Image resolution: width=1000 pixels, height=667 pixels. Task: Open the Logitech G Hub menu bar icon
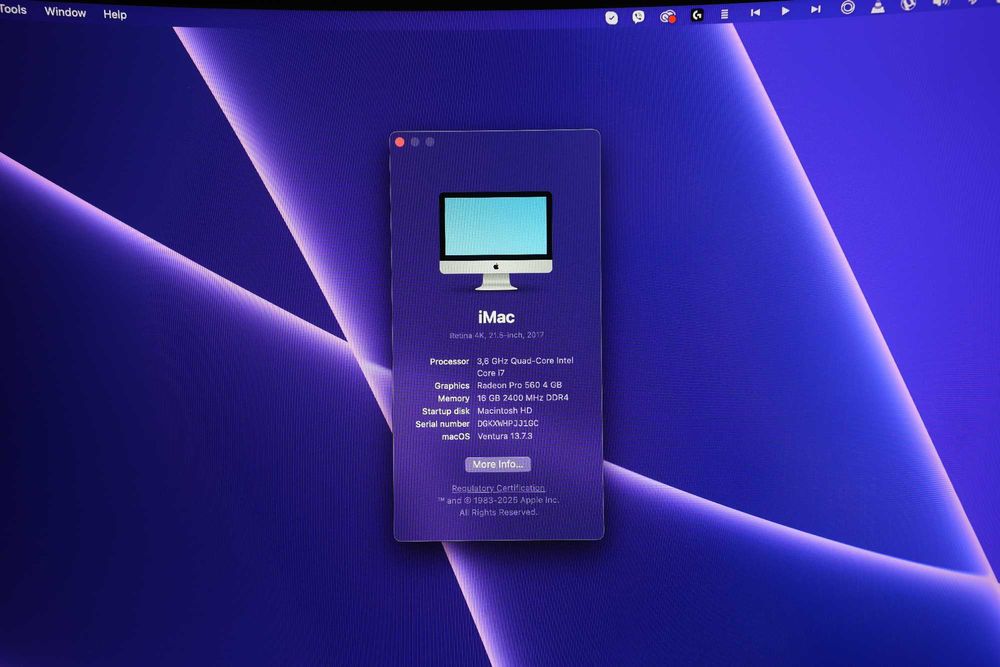click(697, 15)
